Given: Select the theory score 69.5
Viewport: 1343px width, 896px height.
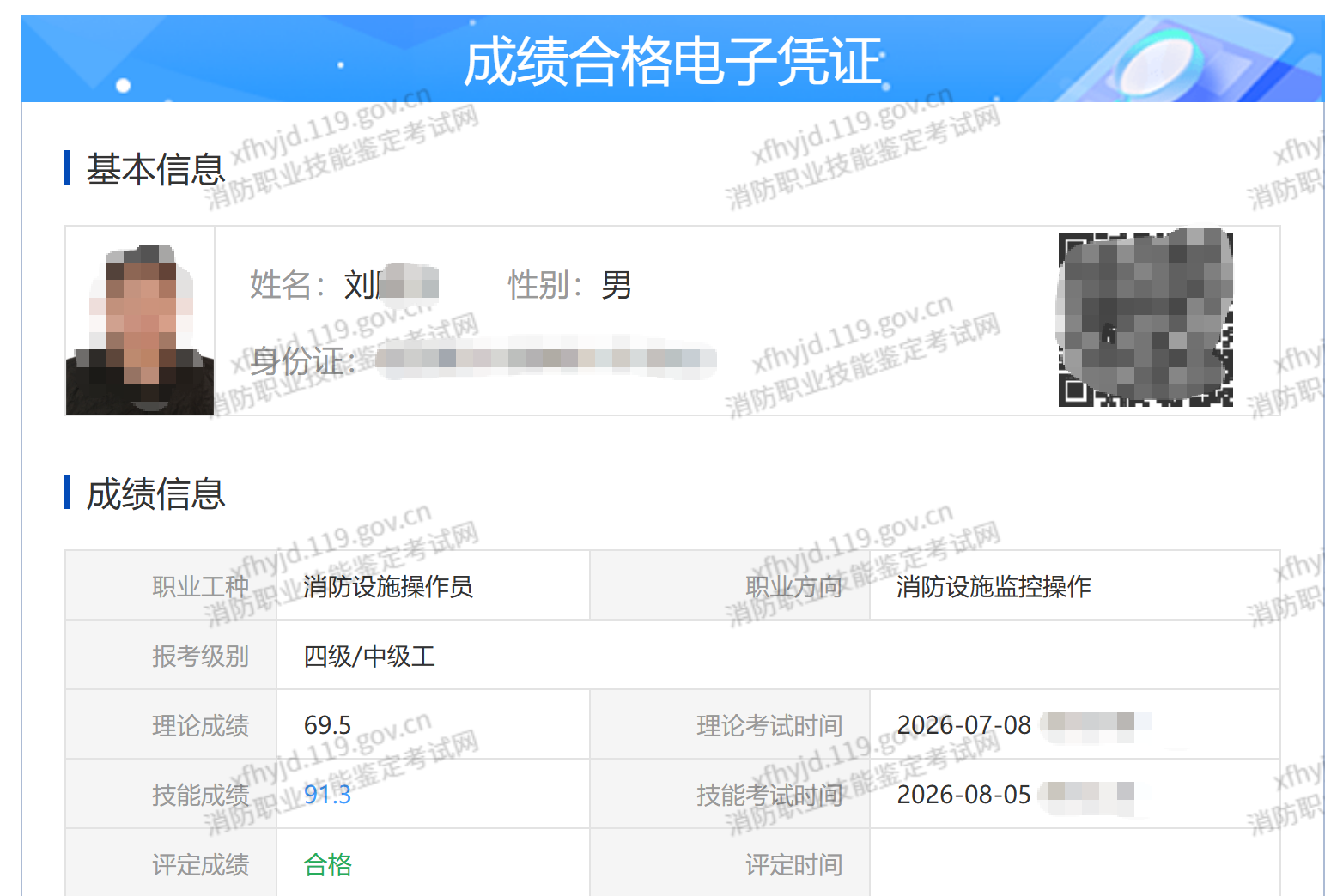Looking at the screenshot, I should 327,725.
